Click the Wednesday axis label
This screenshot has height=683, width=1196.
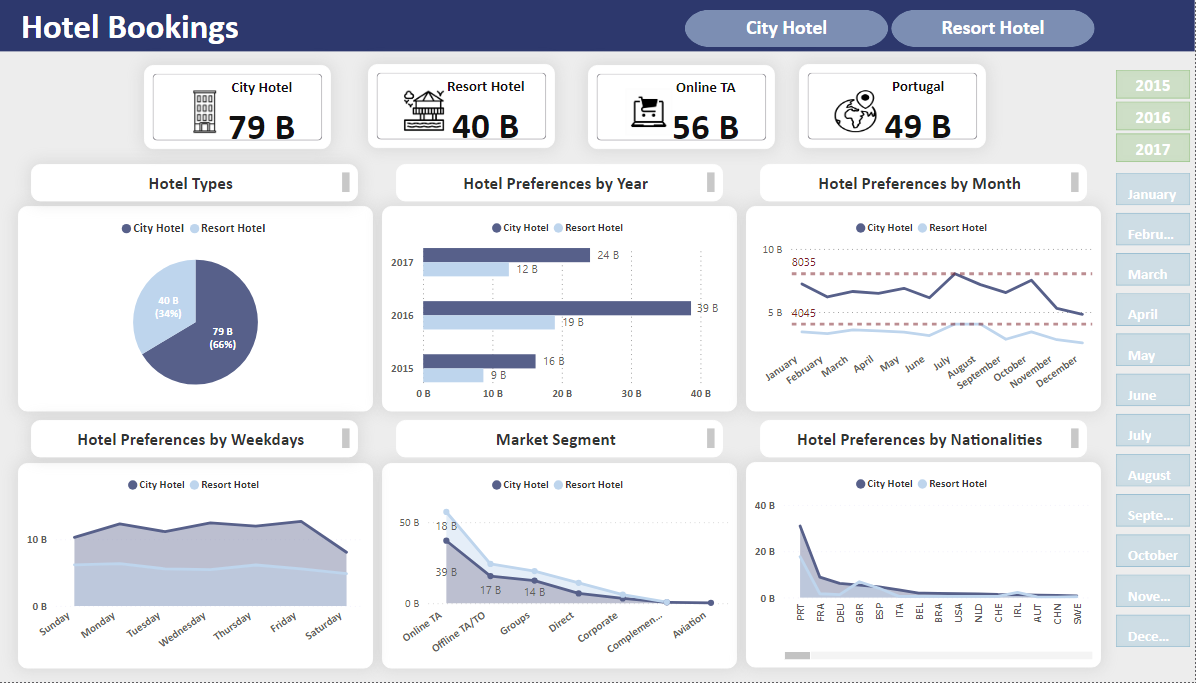coord(182,630)
